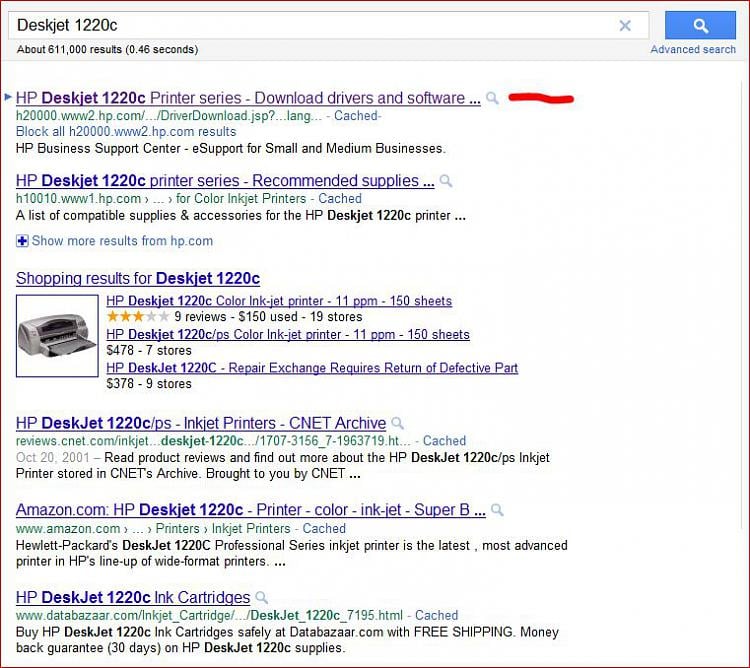
Task: Click the www.databazaar.com Inkjet_Cartridge URL text
Action: pos(209,615)
